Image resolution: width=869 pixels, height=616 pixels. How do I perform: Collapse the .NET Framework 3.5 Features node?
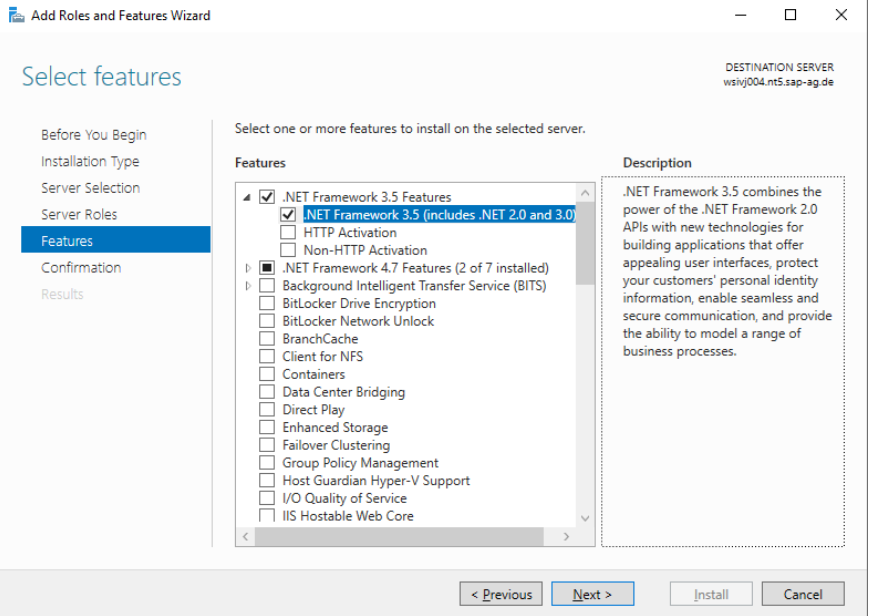tap(248, 197)
